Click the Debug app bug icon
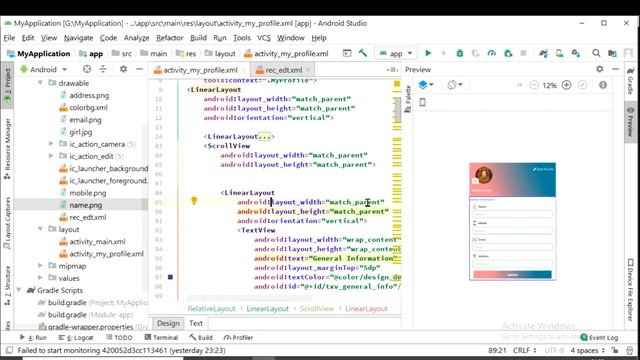 click(460, 53)
